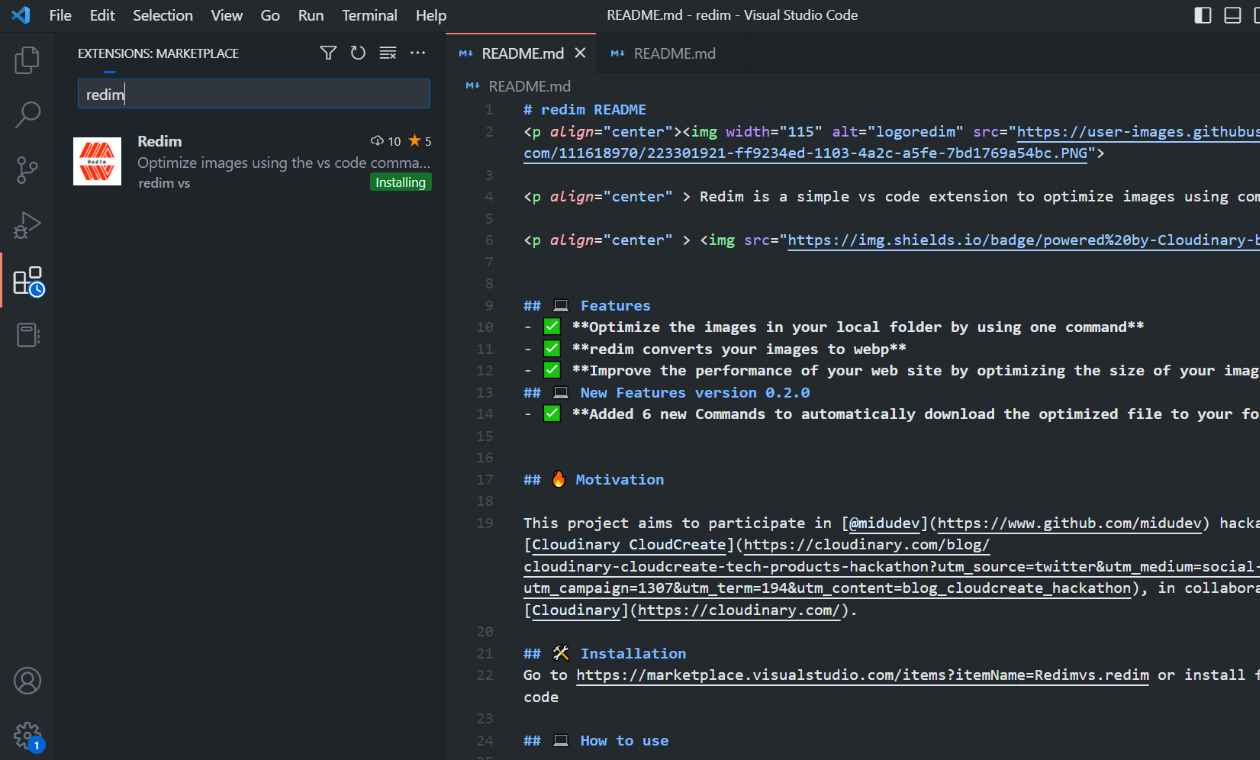Open the Selection menu

163,15
